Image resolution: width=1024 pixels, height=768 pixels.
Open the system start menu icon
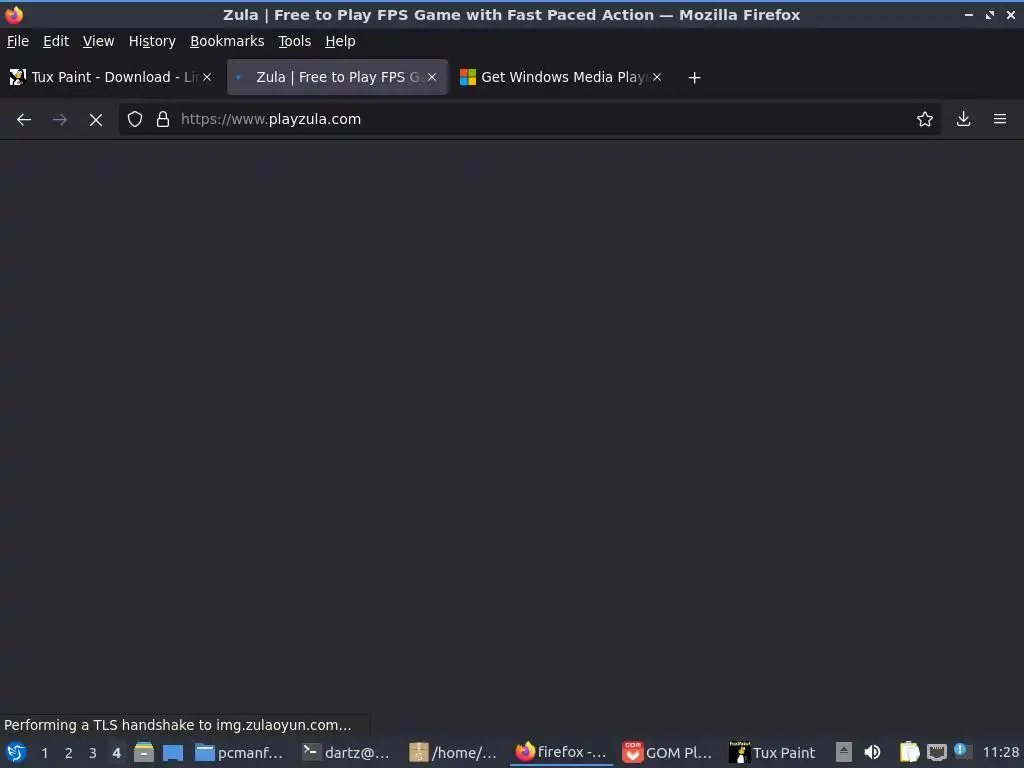click(x=16, y=752)
